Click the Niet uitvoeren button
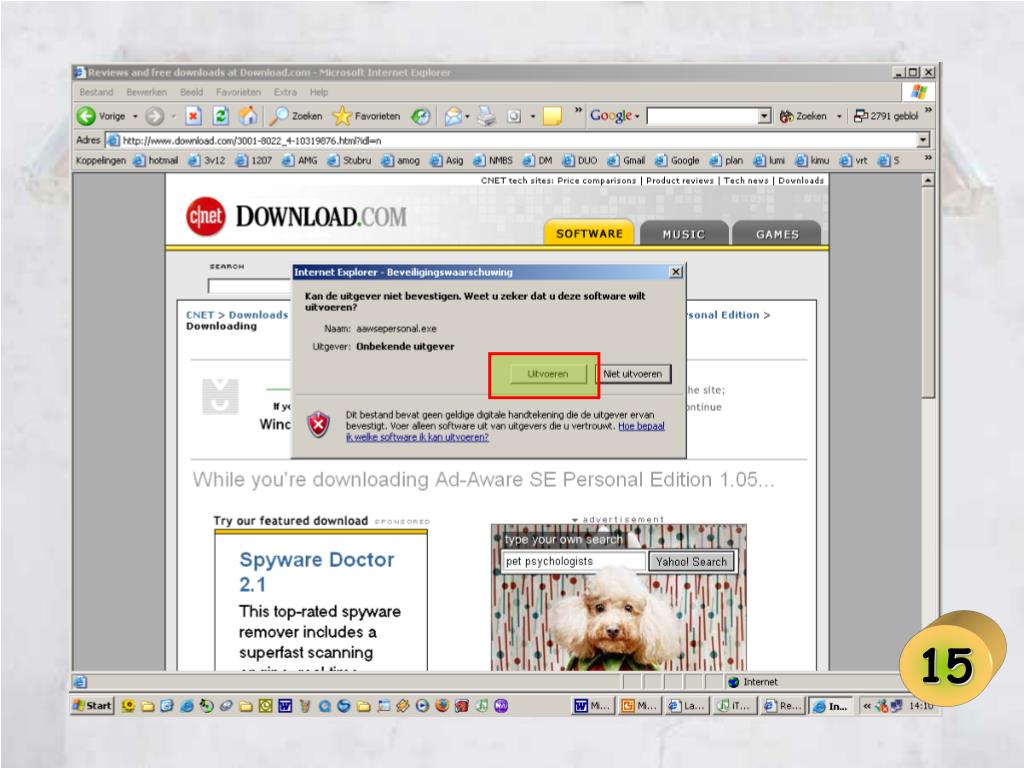 (x=632, y=374)
